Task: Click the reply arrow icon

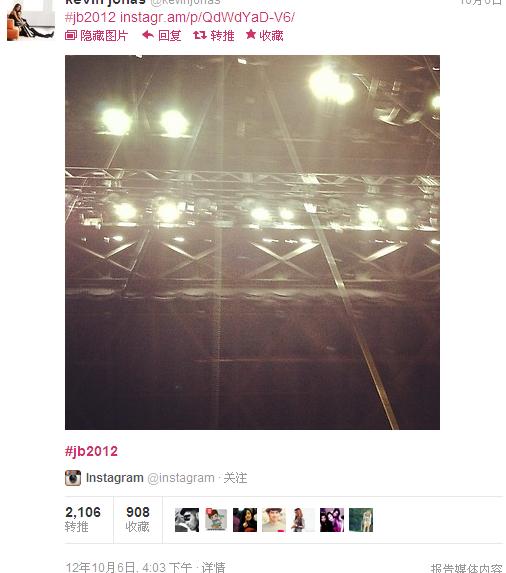Action: (x=148, y=35)
